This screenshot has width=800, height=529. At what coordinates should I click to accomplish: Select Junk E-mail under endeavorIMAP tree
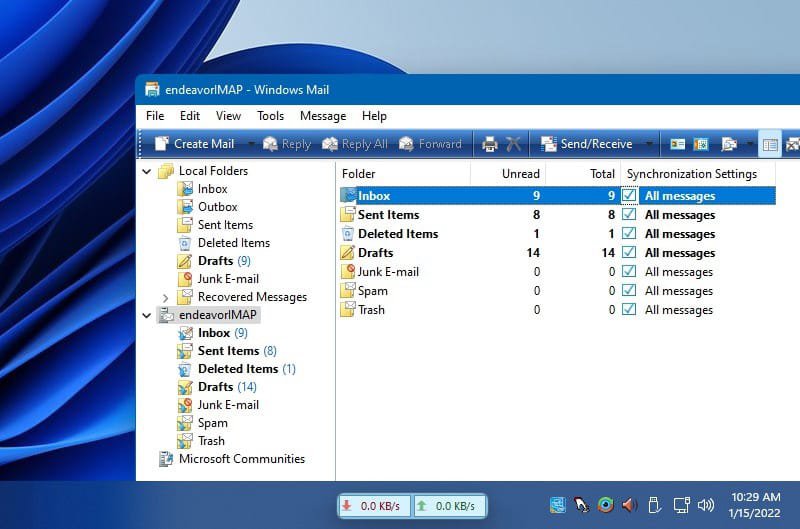[218, 405]
